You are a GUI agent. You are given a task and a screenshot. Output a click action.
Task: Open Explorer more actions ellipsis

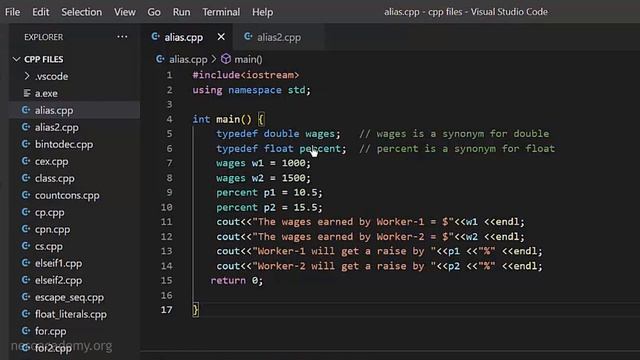122,37
